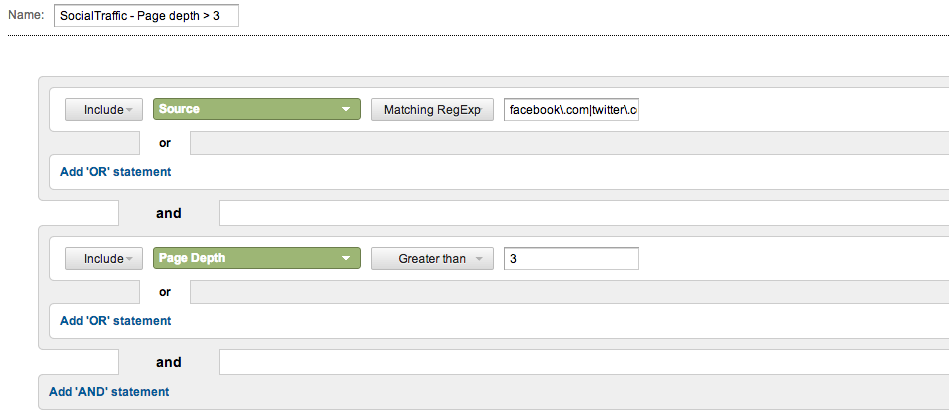Image resolution: width=949 pixels, height=419 pixels.
Task: Click the 'or' label below the Source condition
Action: coord(165,143)
